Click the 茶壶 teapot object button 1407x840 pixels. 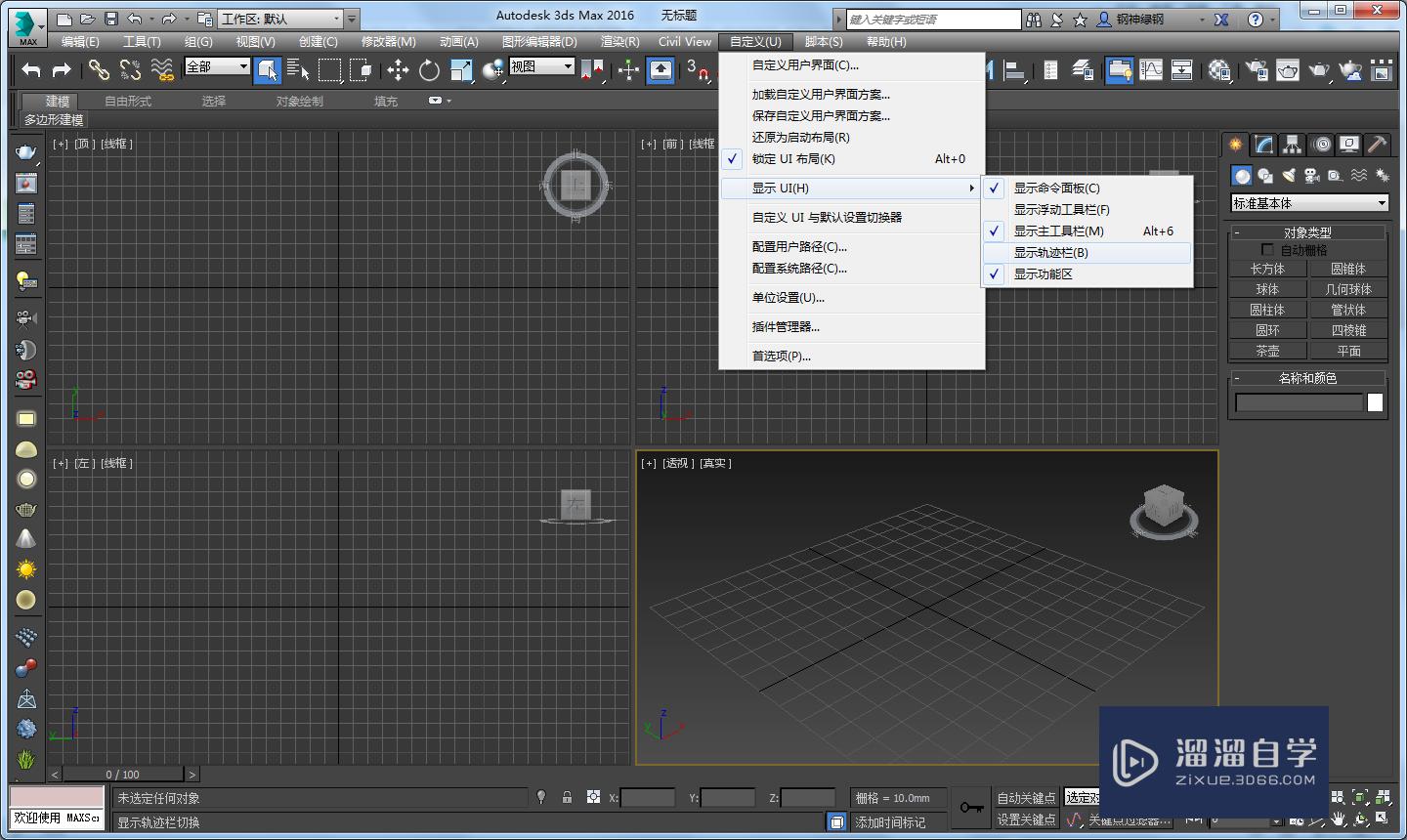pos(1267,351)
